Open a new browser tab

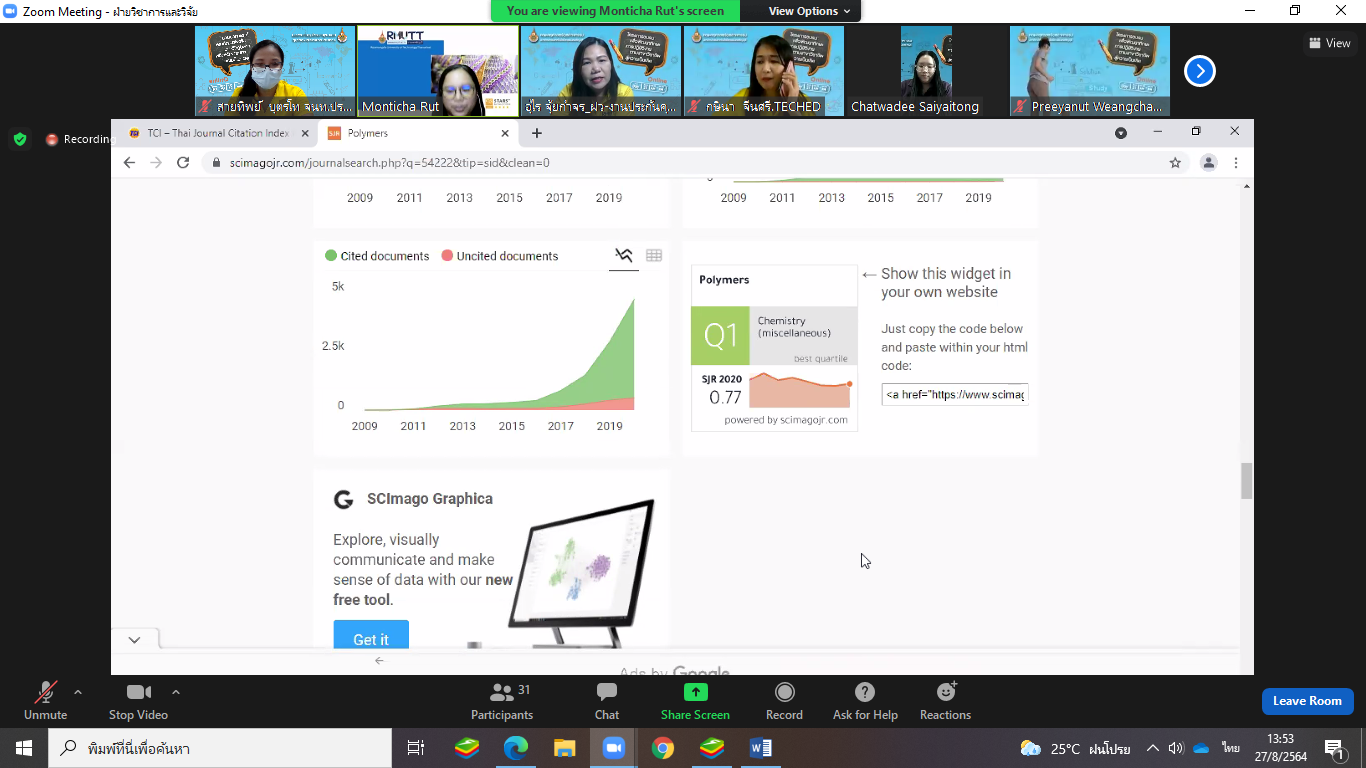tap(537, 133)
